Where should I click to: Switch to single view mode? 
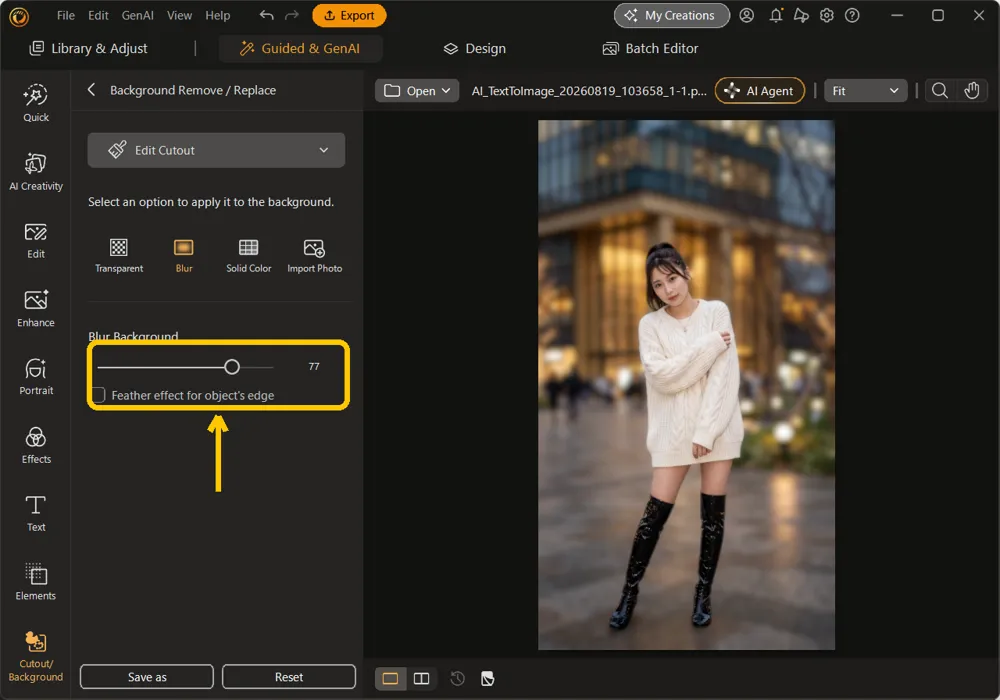390,678
